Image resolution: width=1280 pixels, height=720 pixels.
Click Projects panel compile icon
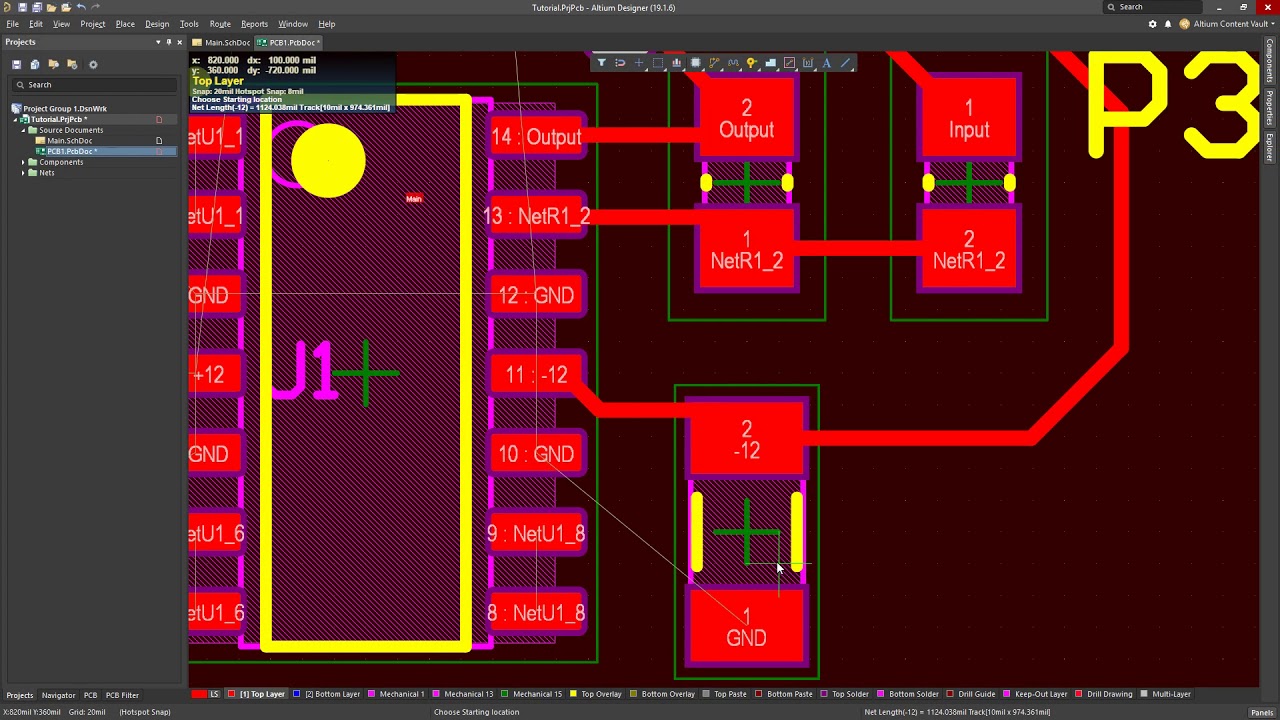(35, 64)
